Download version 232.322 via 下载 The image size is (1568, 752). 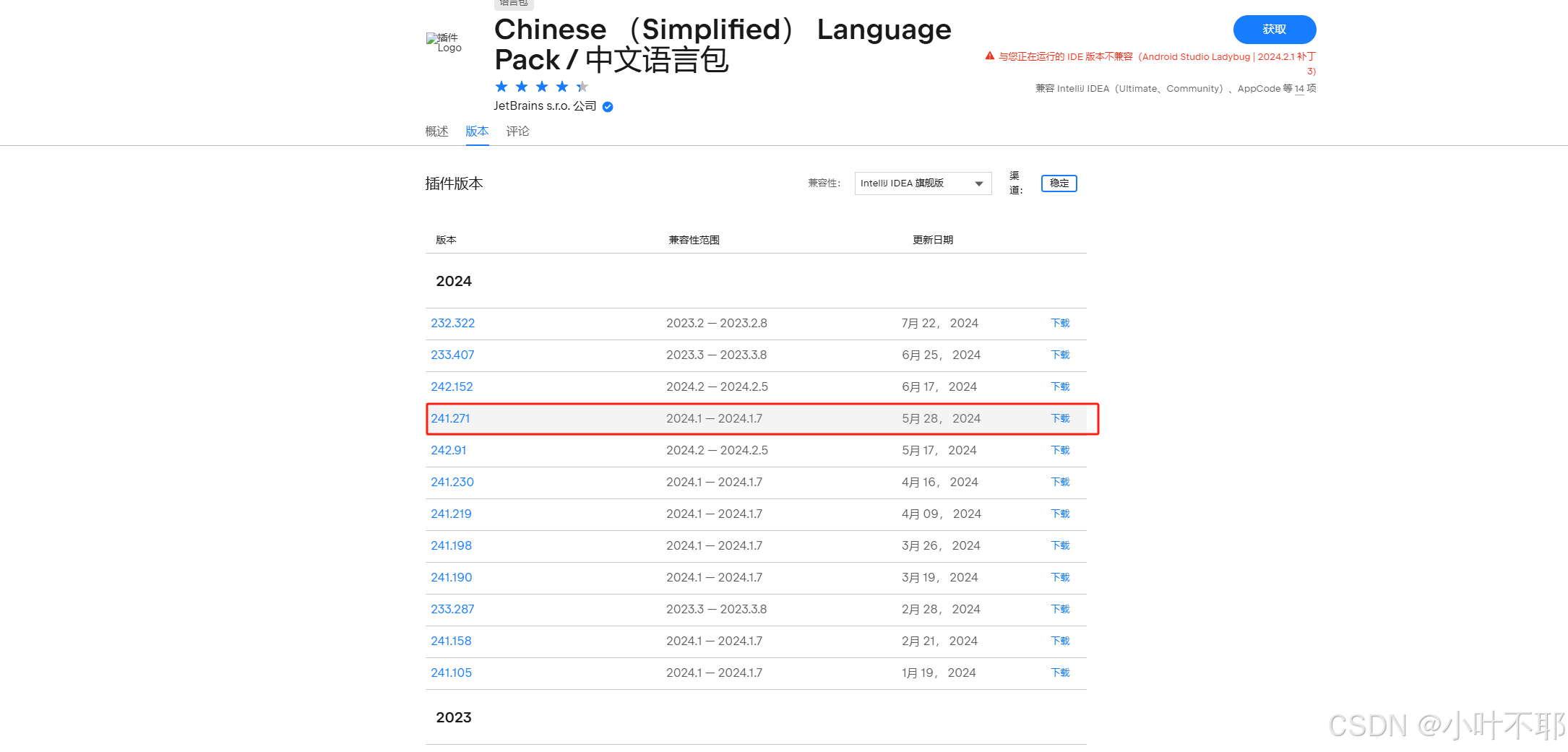[x=1060, y=324]
